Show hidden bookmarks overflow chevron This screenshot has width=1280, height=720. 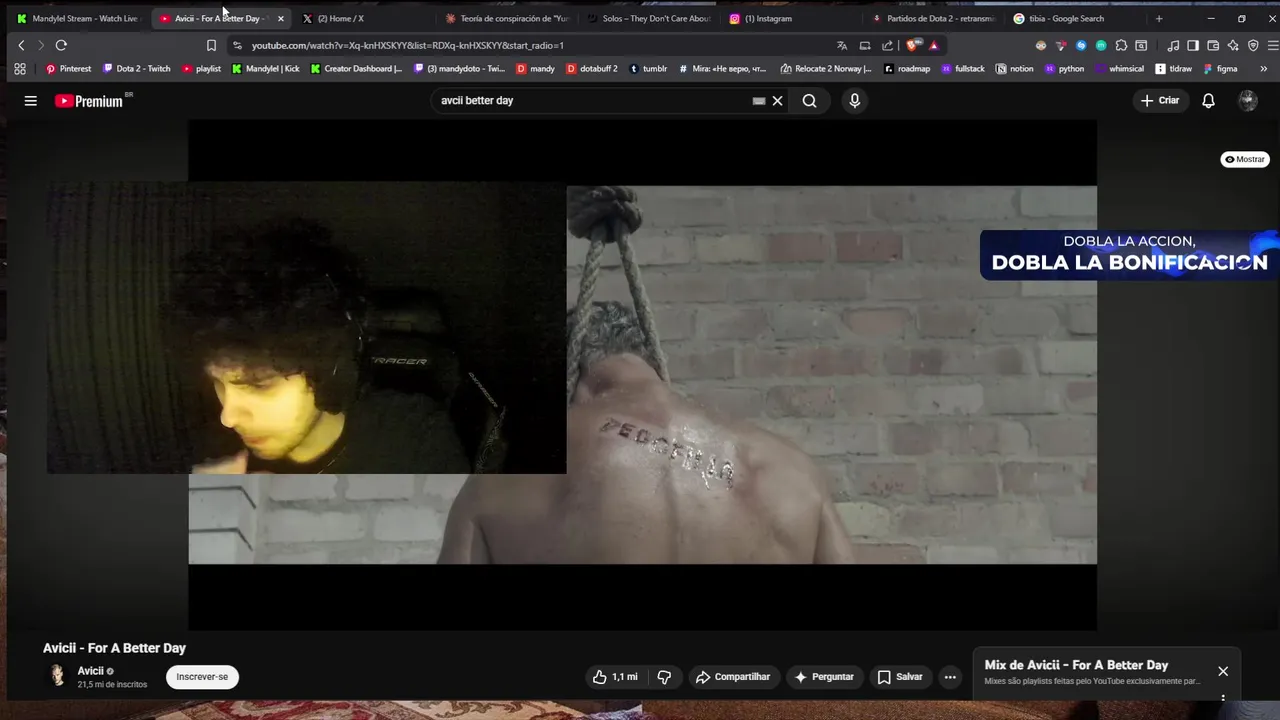point(1263,69)
